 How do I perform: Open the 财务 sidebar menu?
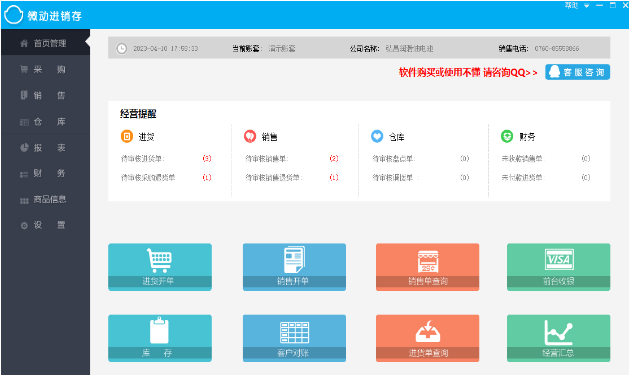click(45, 173)
